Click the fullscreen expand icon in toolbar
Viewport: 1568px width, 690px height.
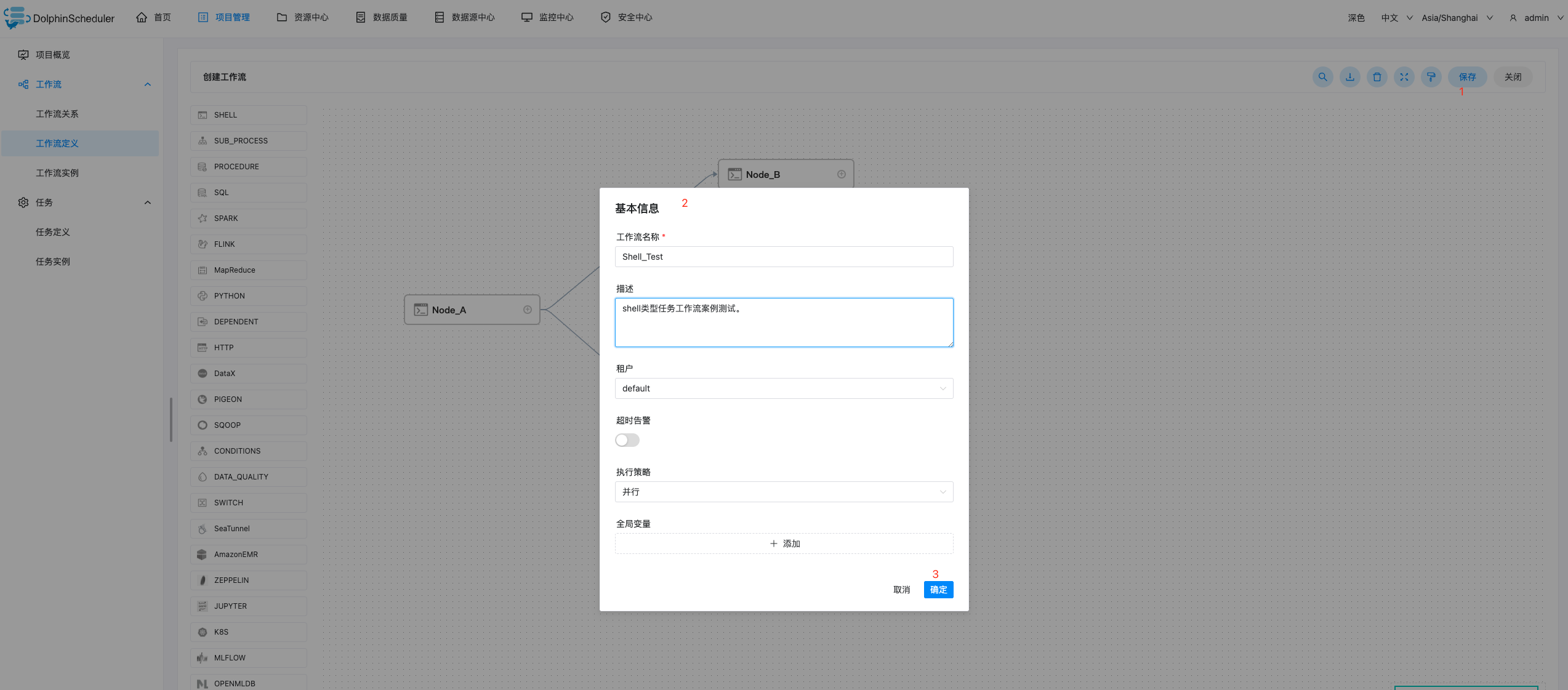click(x=1404, y=77)
